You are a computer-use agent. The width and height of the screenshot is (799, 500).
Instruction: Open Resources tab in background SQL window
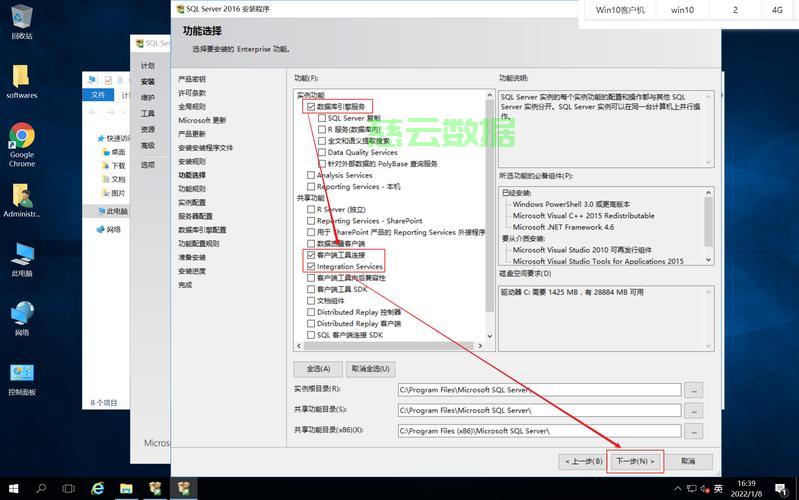148,129
